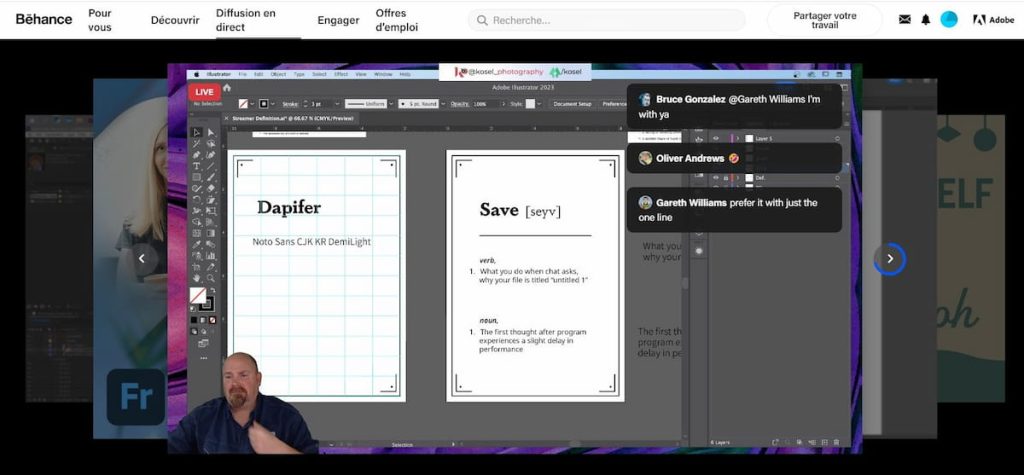Open the Diffusion en direct tab
1024x475 pixels.
pos(246,20)
